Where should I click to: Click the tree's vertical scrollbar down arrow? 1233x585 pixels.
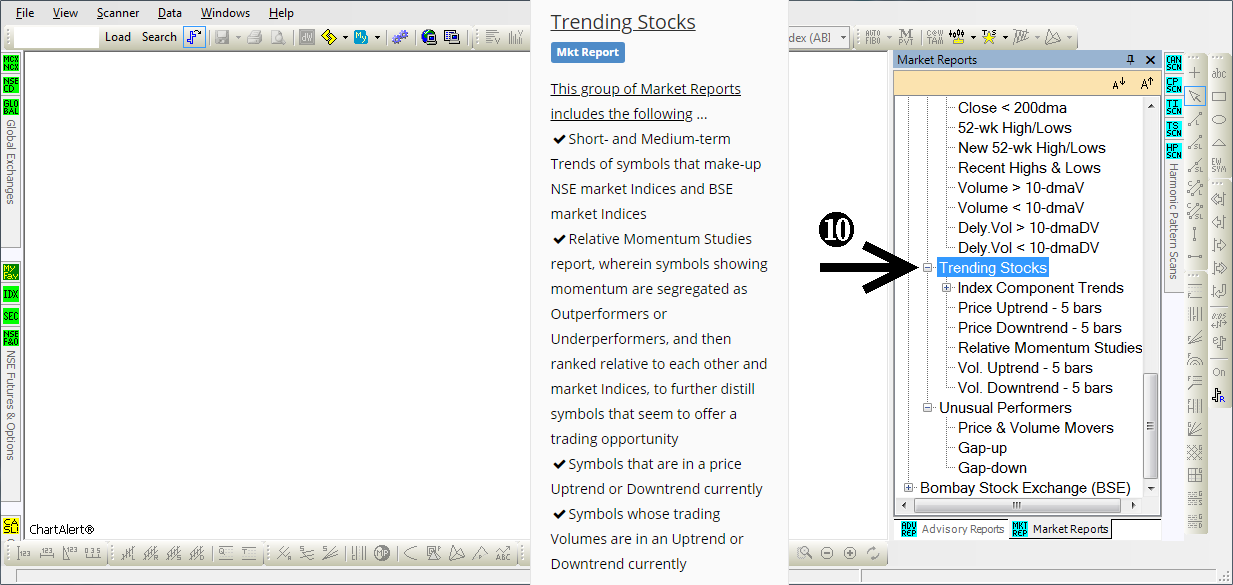(1151, 489)
